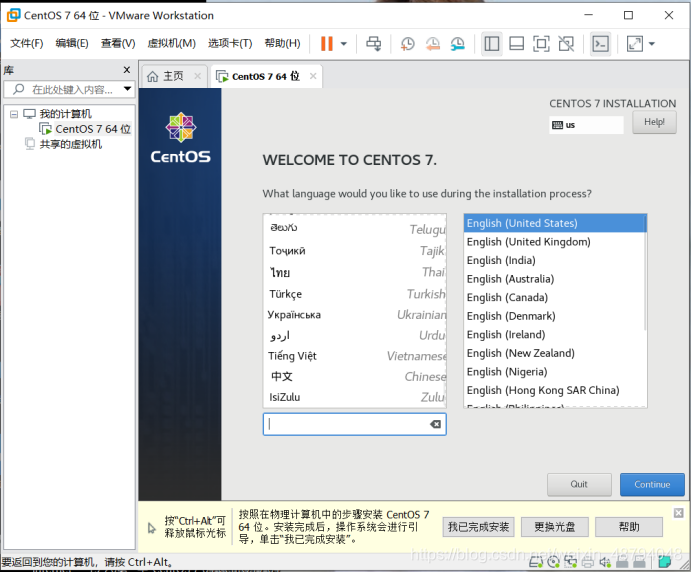
Task: Open the library search dropdown arrow
Action: pyautogui.click(x=128, y=89)
